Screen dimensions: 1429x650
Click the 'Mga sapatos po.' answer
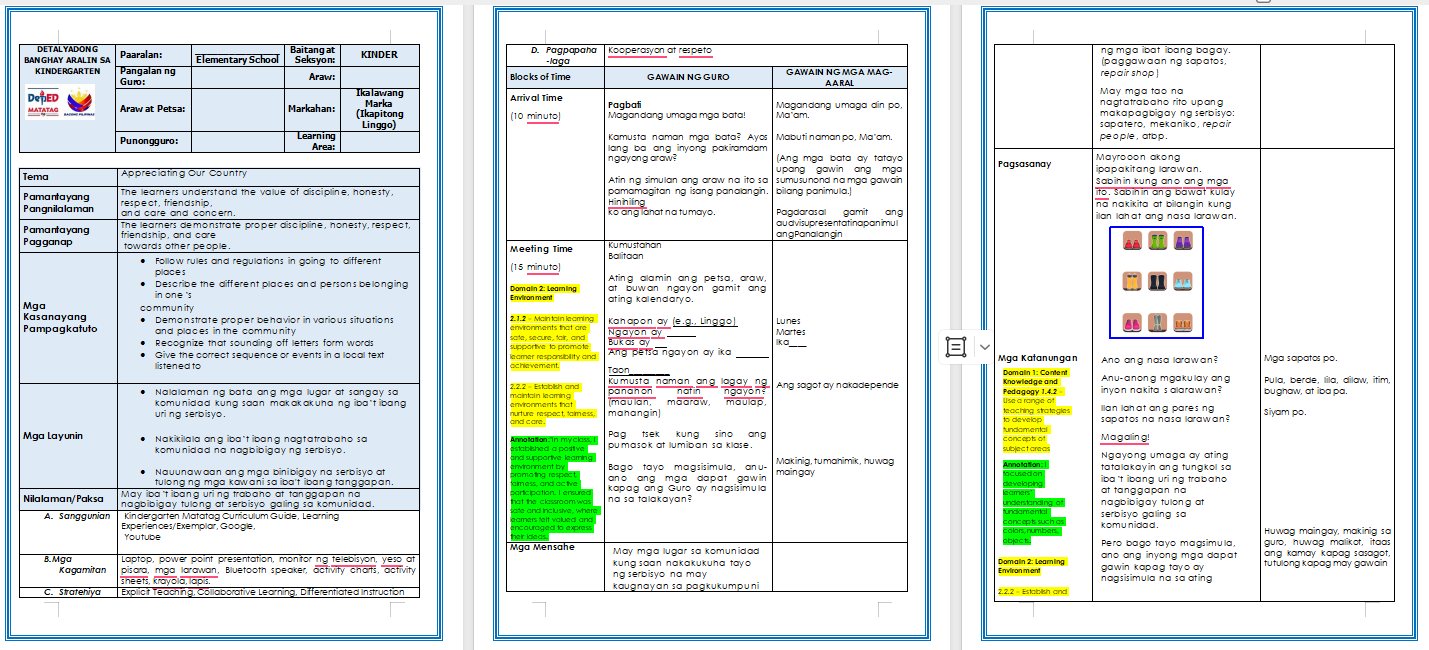tap(1300, 359)
